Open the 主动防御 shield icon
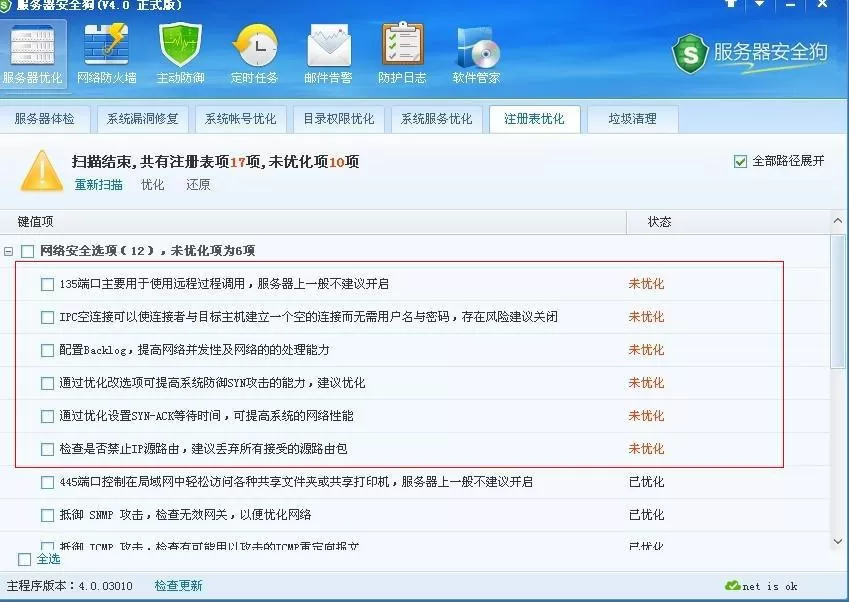 click(x=180, y=54)
